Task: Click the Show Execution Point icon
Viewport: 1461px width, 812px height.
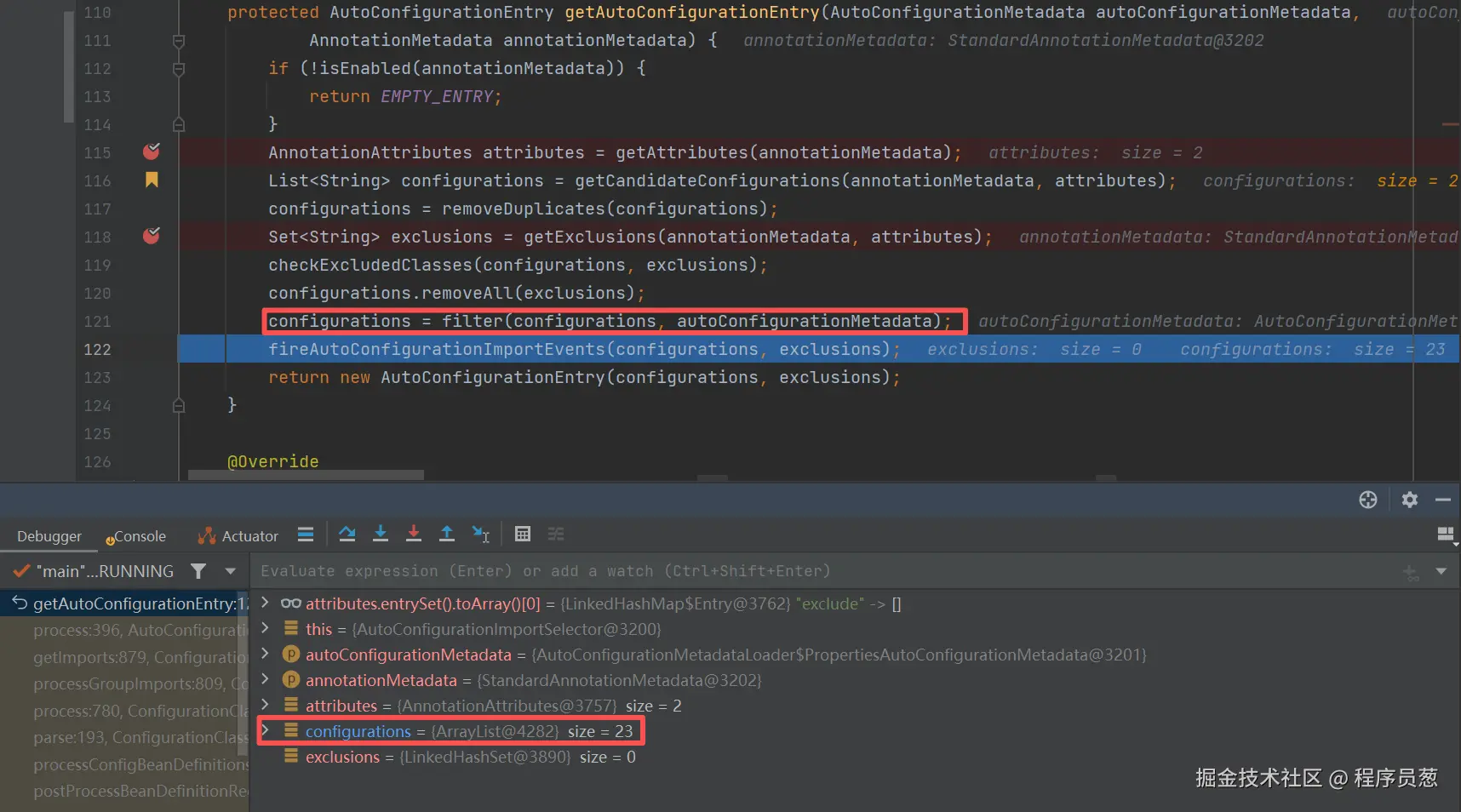Action: click(x=306, y=535)
